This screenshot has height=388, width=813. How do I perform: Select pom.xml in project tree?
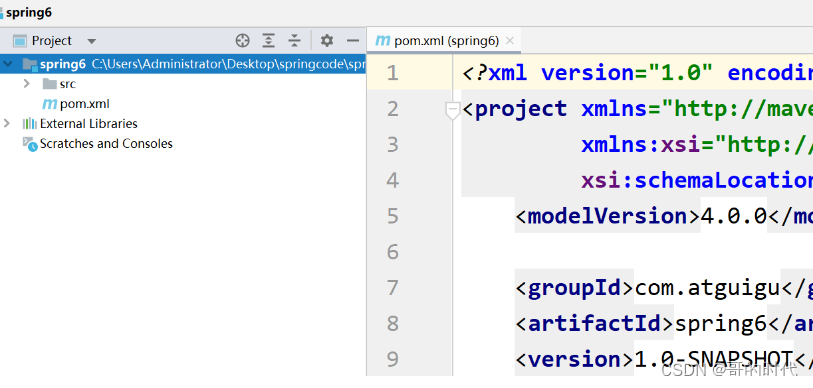pos(85,104)
